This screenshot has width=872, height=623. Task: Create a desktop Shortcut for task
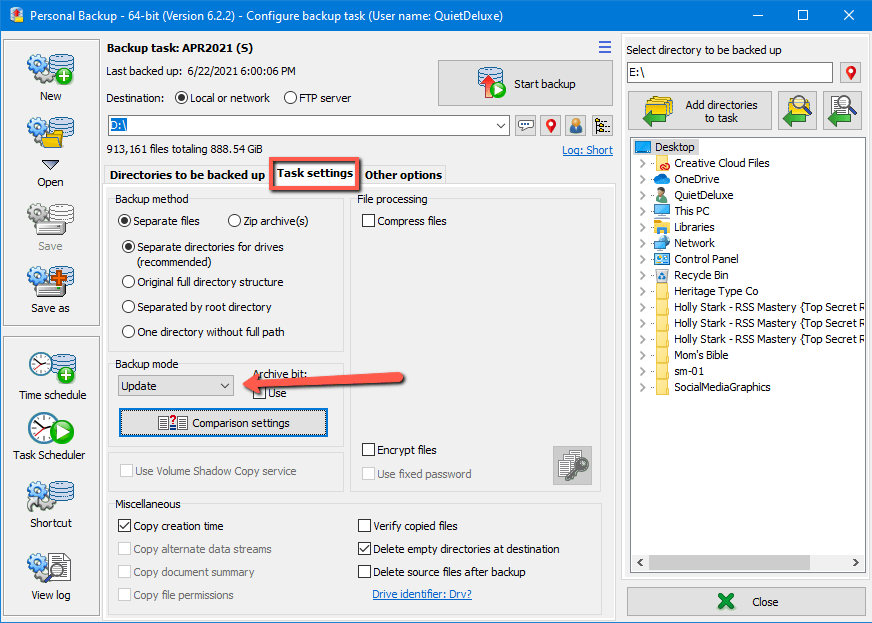tap(51, 505)
